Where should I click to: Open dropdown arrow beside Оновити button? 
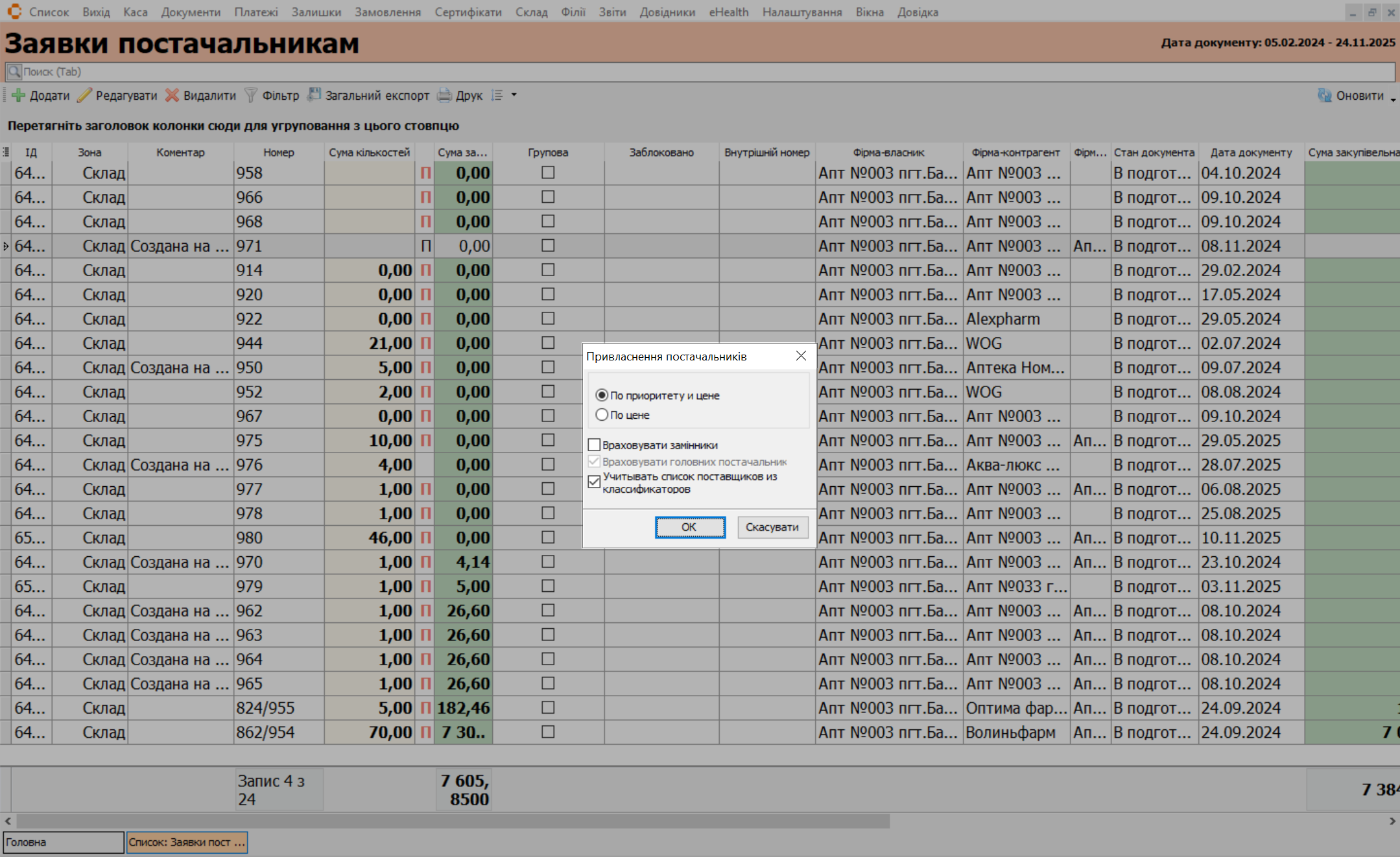point(1393,99)
